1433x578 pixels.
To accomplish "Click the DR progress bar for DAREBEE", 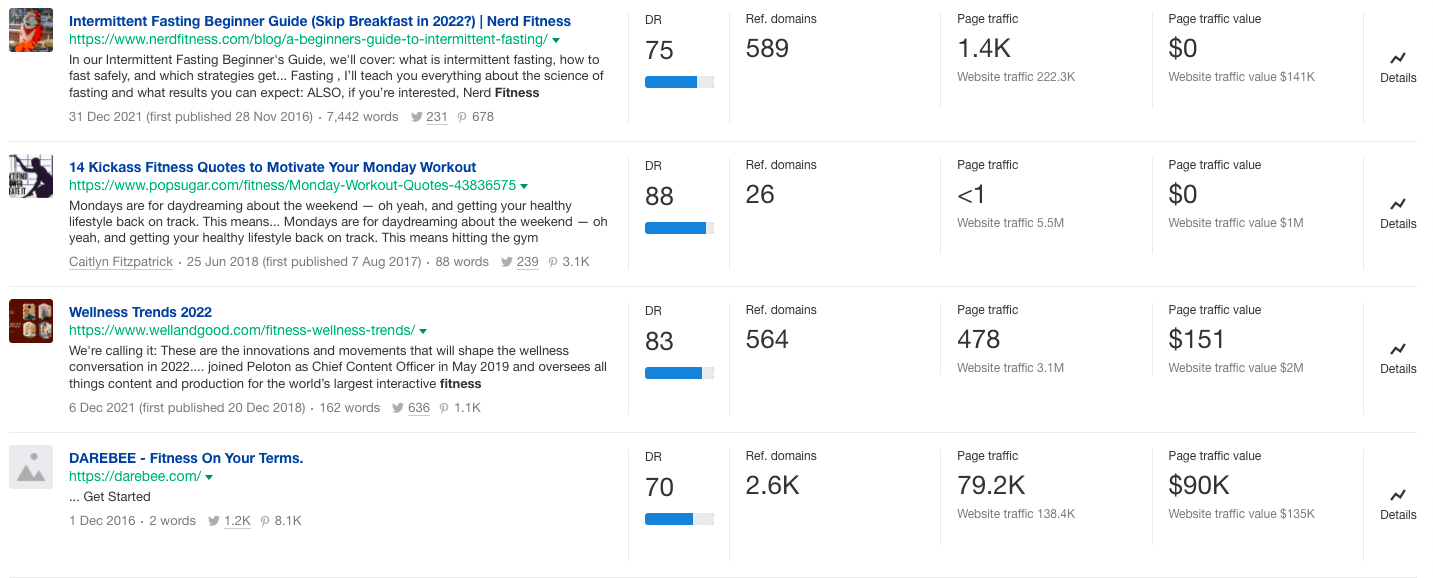I will (681, 519).
